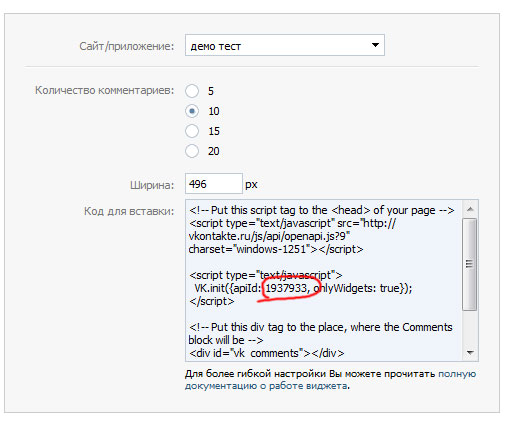The width and height of the screenshot is (512, 428).
Task: Open the Сайт/приложение dropdown arrow
Action: tap(375, 45)
